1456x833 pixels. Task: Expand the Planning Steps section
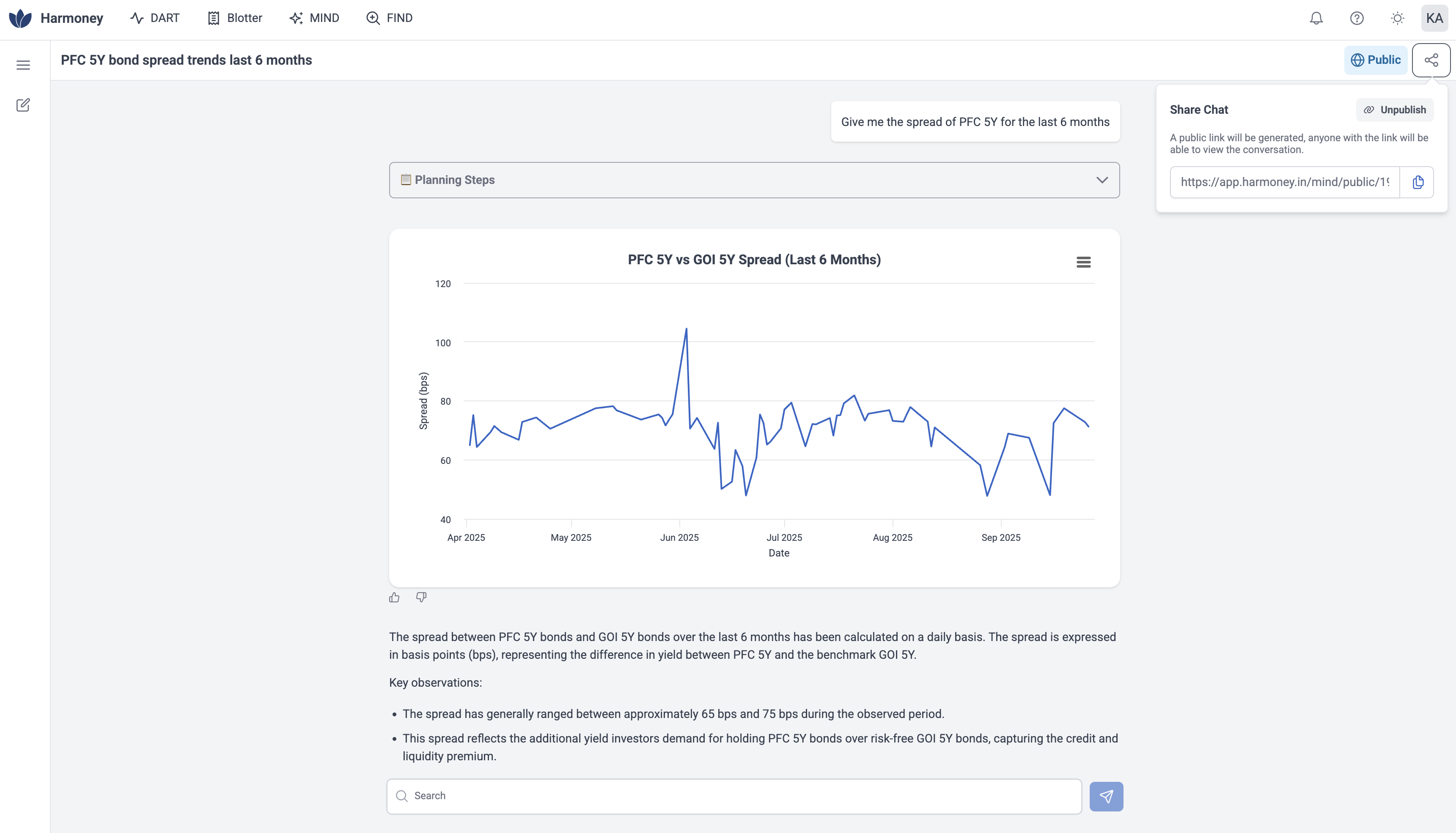(x=754, y=180)
